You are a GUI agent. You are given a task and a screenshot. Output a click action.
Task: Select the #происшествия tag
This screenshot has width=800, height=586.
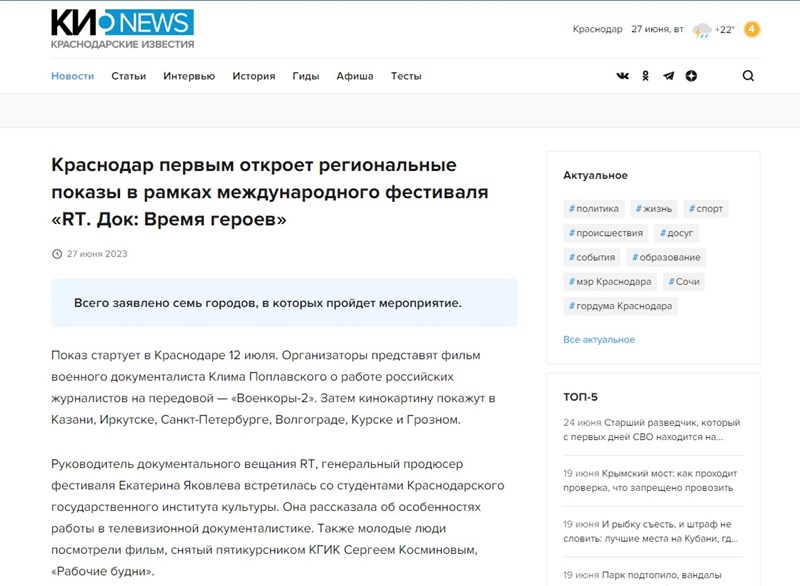pos(606,233)
